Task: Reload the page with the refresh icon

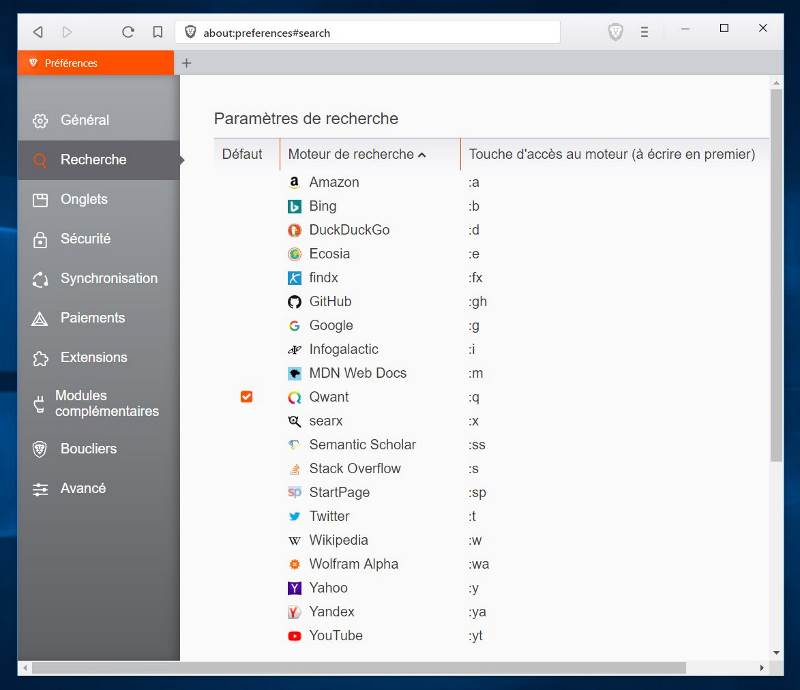Action: tap(128, 32)
